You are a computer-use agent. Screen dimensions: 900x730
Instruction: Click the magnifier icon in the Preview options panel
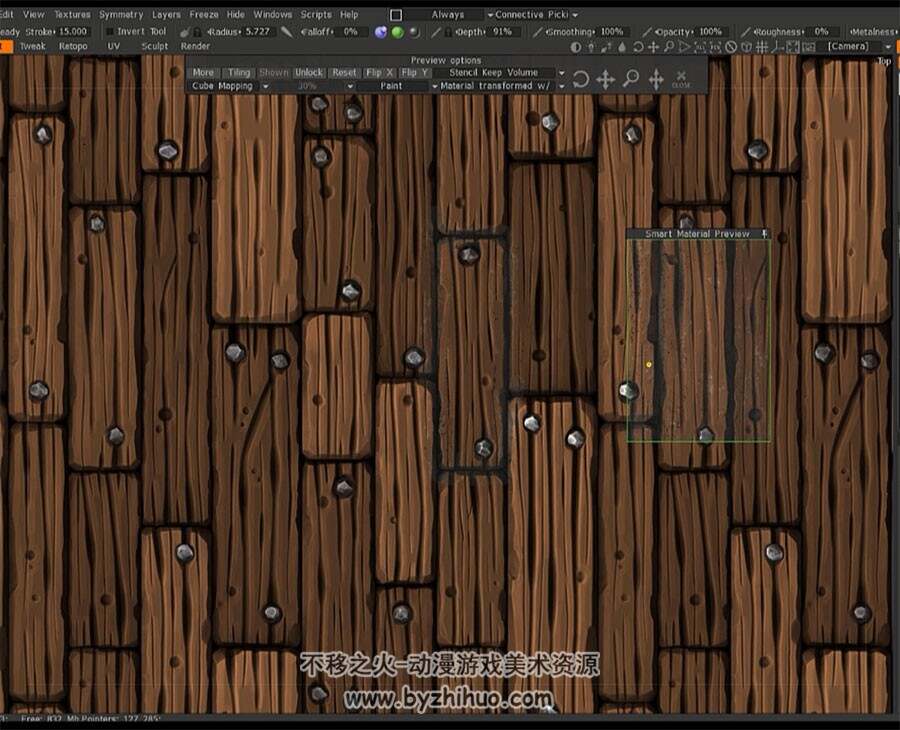631,78
